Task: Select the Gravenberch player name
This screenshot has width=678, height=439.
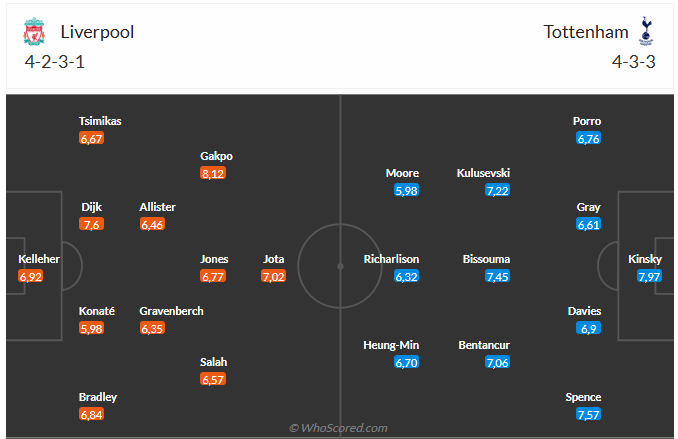Action: [x=171, y=311]
